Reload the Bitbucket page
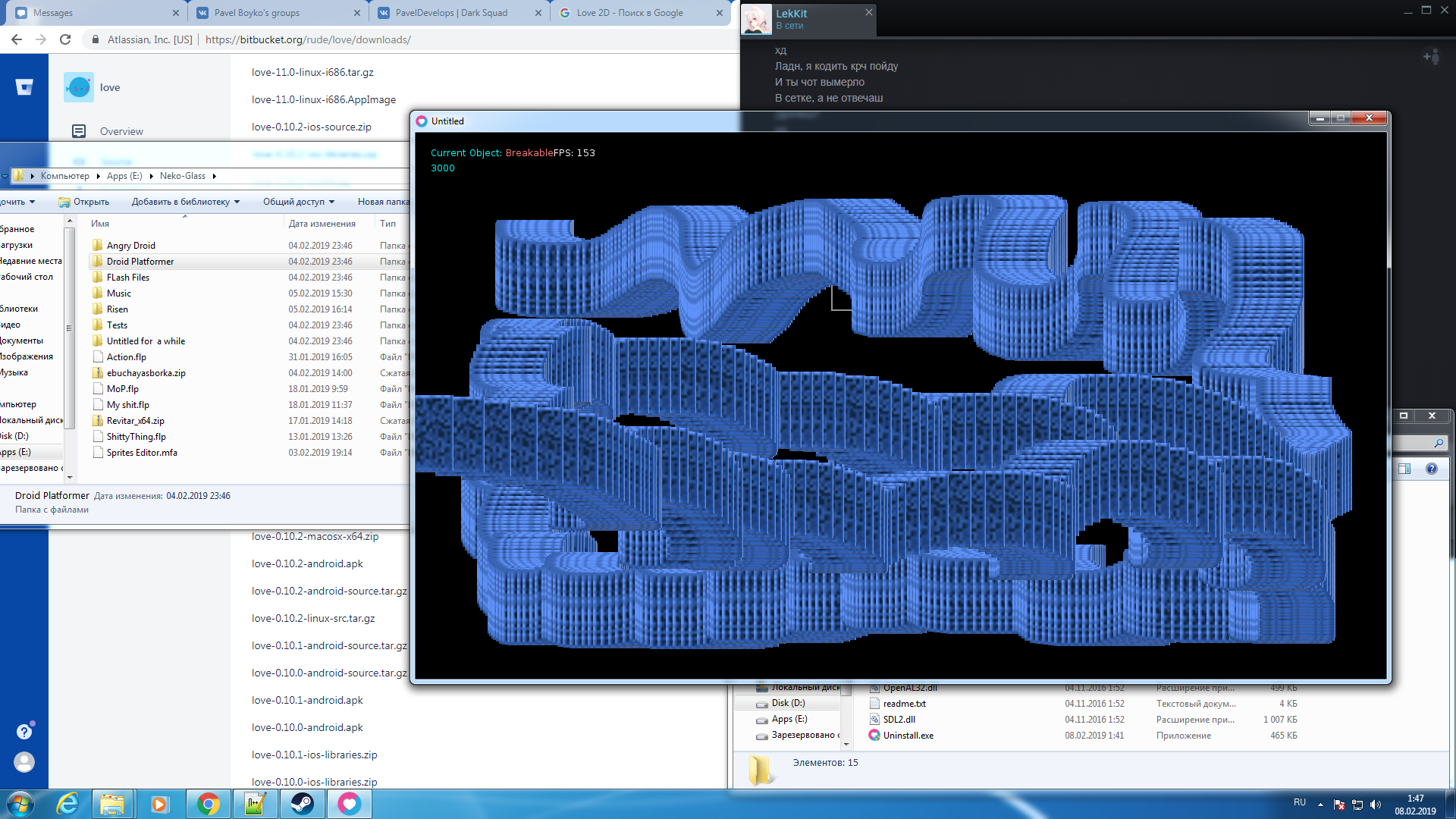The height and width of the screenshot is (819, 1456). [65, 39]
